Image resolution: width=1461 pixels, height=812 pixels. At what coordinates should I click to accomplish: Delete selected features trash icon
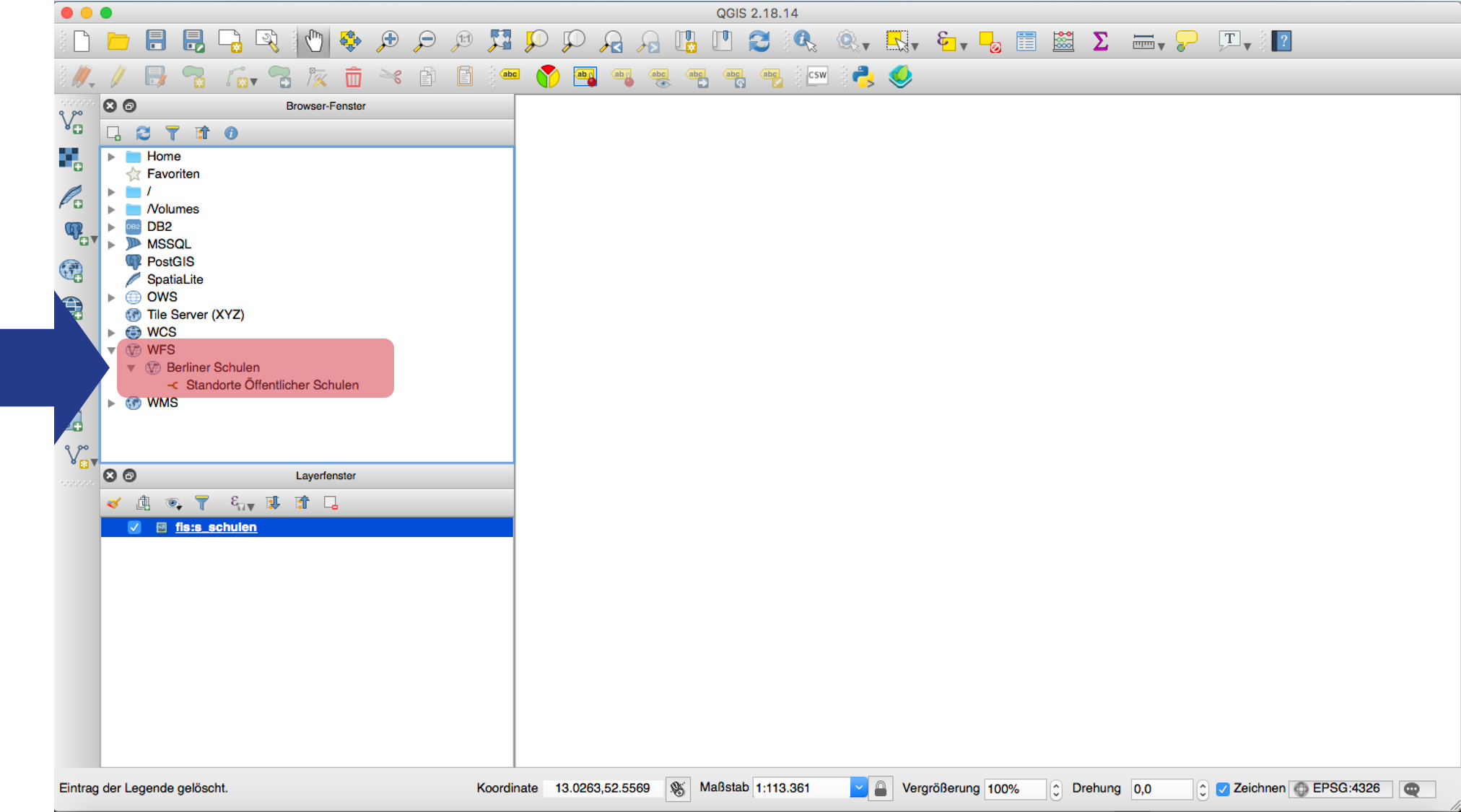353,77
